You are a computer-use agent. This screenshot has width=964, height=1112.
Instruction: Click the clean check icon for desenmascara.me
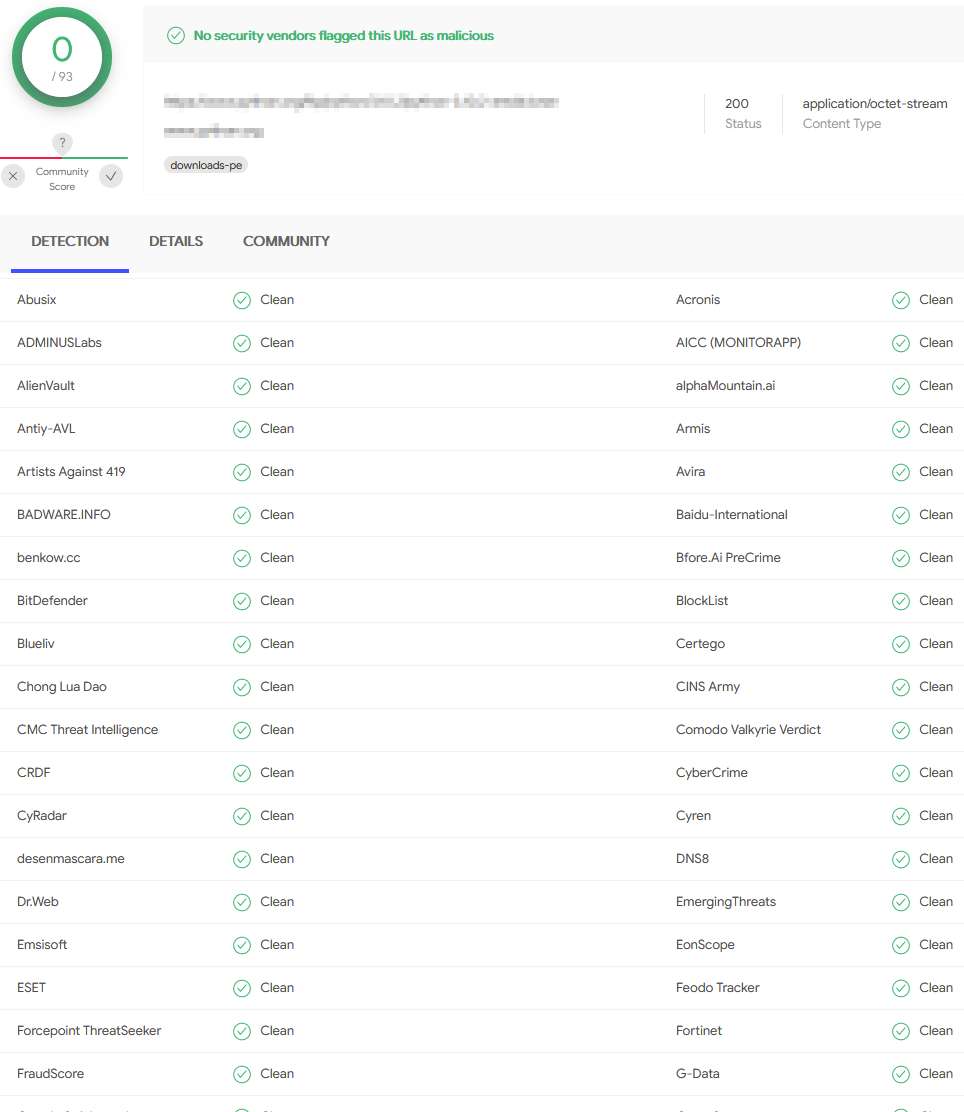pyautogui.click(x=242, y=860)
